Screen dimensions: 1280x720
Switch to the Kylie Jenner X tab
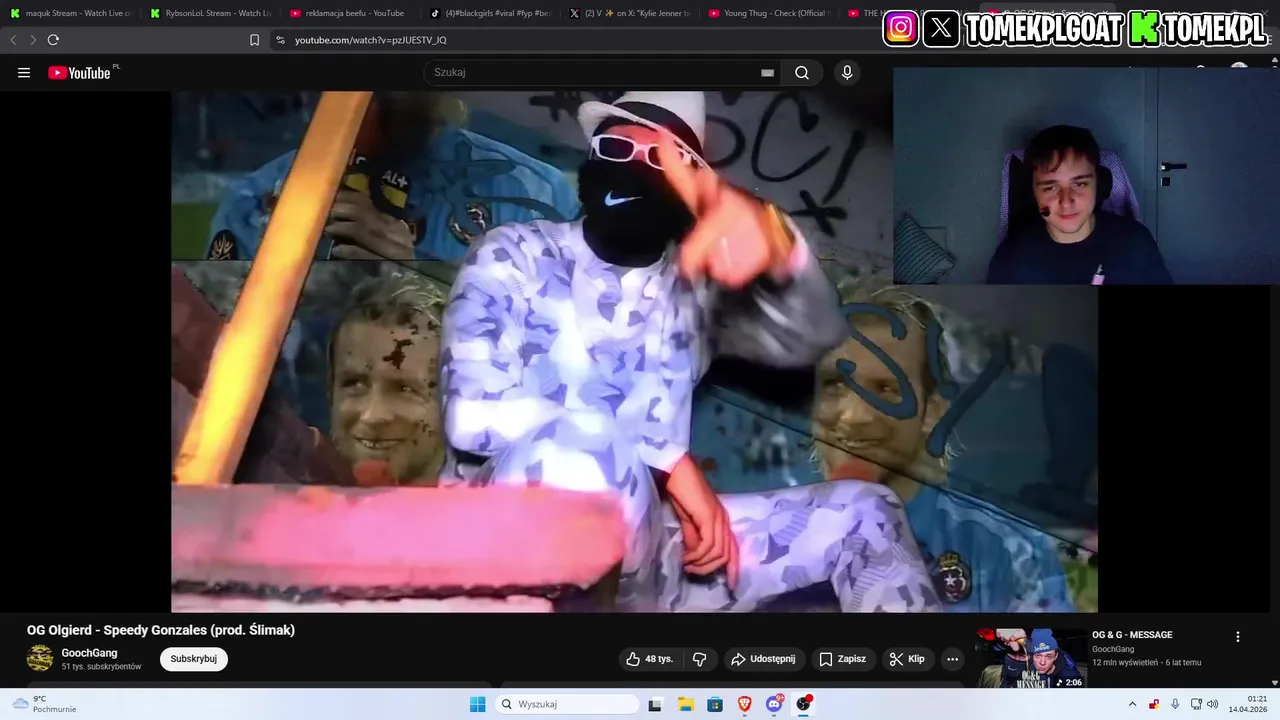pos(629,13)
